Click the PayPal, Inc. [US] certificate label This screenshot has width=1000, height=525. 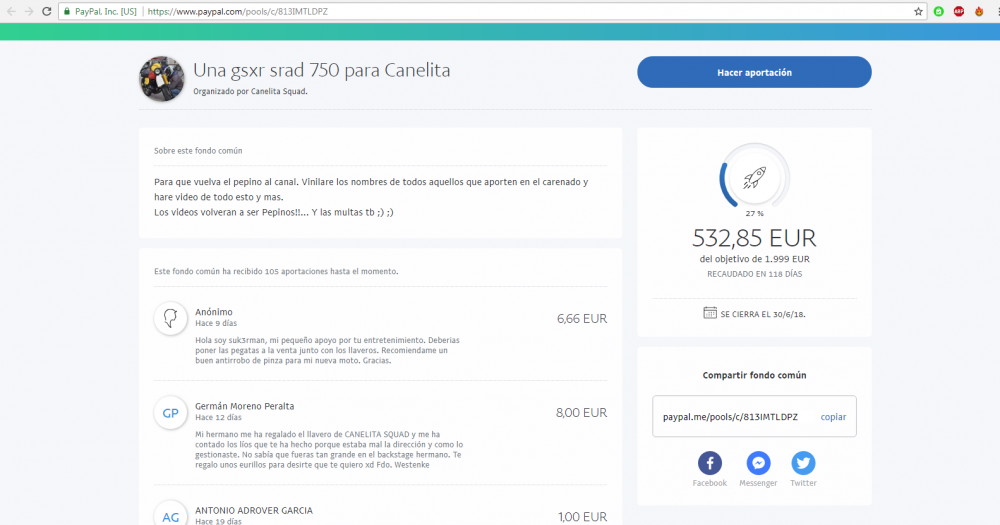point(105,11)
